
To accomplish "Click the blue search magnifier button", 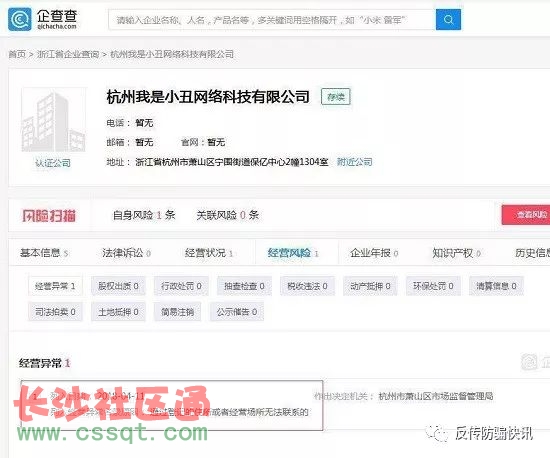I will (448, 20).
